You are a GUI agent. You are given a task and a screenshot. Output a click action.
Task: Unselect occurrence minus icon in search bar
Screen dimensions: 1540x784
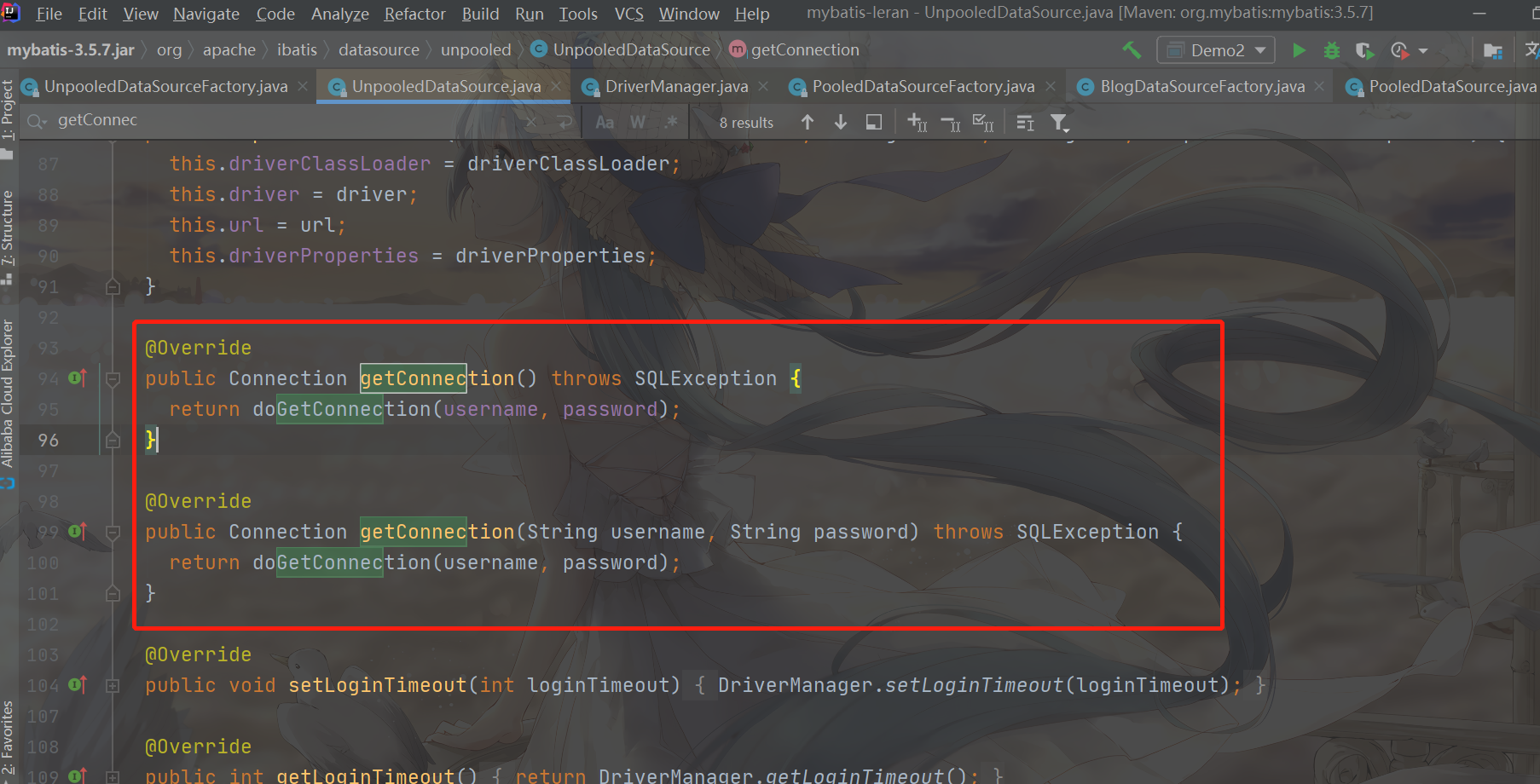[x=950, y=124]
